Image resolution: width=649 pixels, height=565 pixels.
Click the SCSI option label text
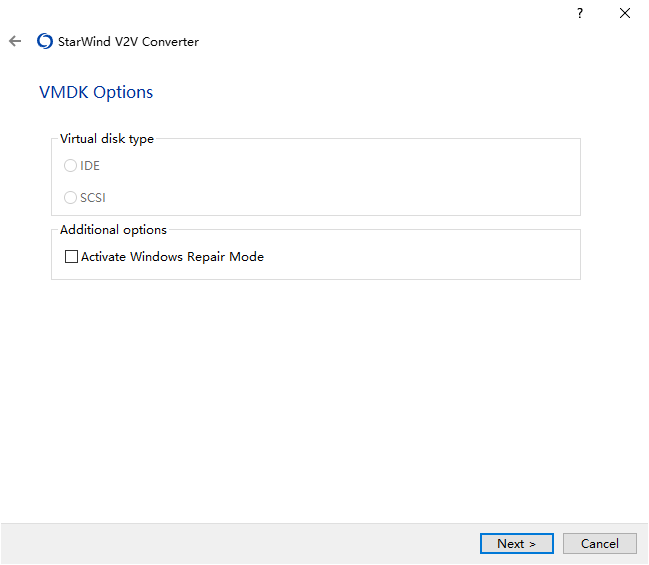[93, 198]
